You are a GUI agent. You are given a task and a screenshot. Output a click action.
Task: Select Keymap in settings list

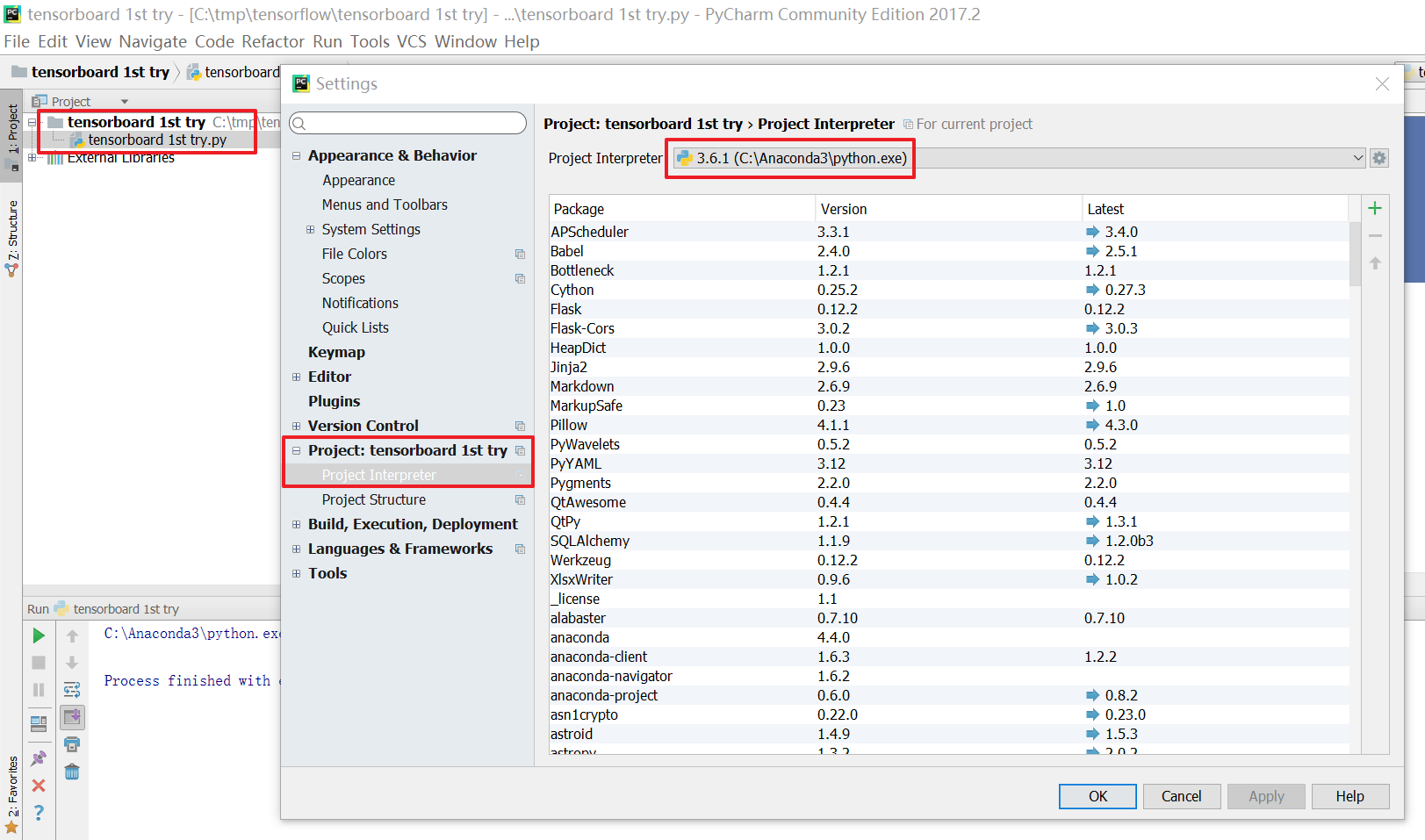(336, 352)
